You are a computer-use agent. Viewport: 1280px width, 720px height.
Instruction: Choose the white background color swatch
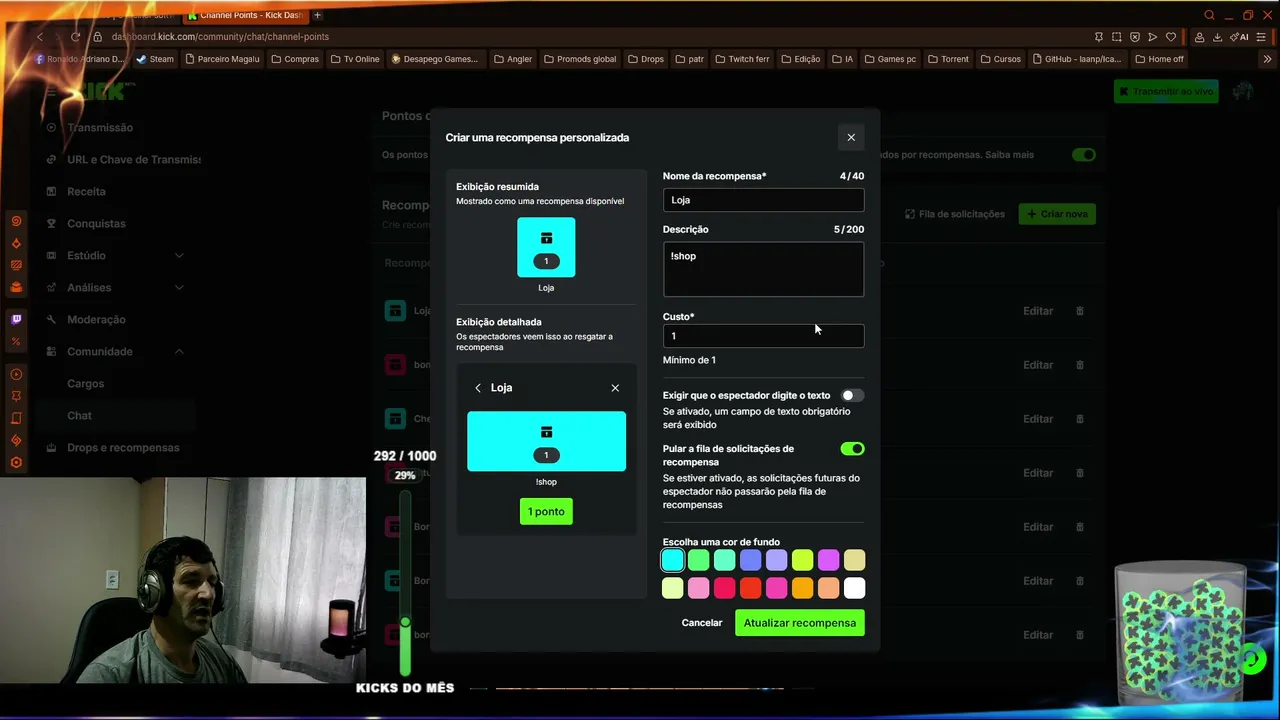(x=855, y=588)
